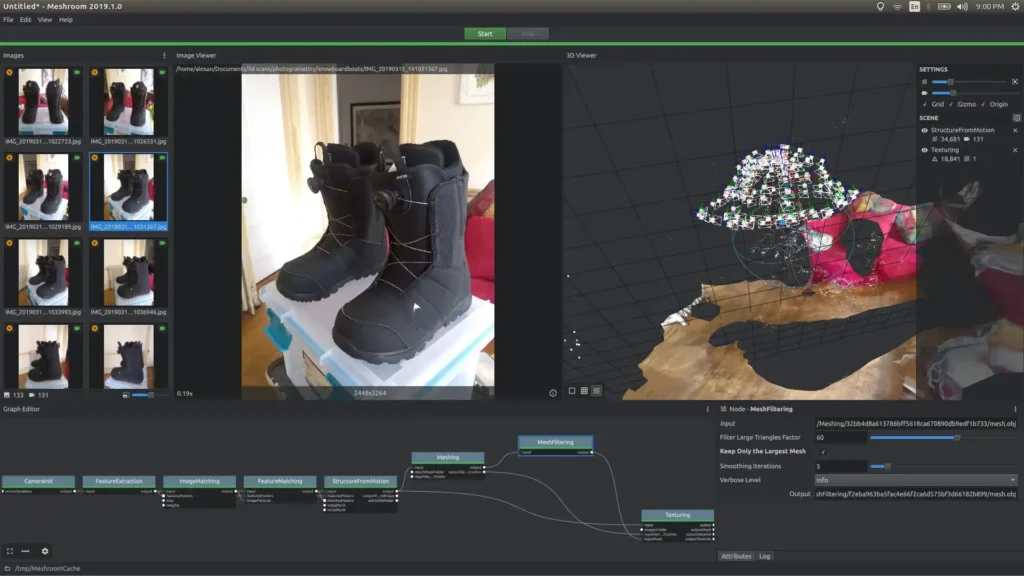Toggle Keep Only the Largest Mesh
Viewport: 1024px width, 576px height.
tap(823, 451)
